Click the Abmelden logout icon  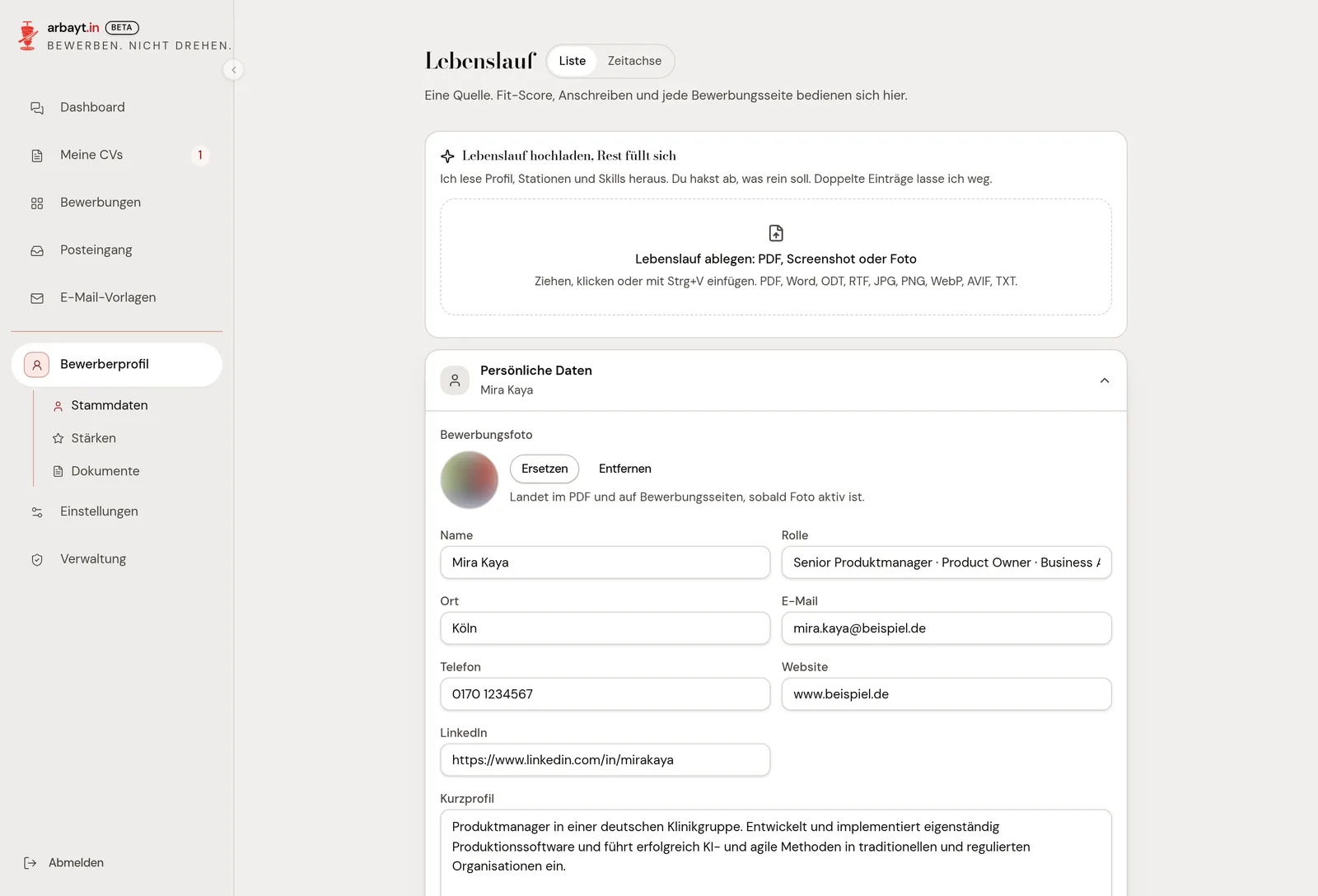click(30, 863)
